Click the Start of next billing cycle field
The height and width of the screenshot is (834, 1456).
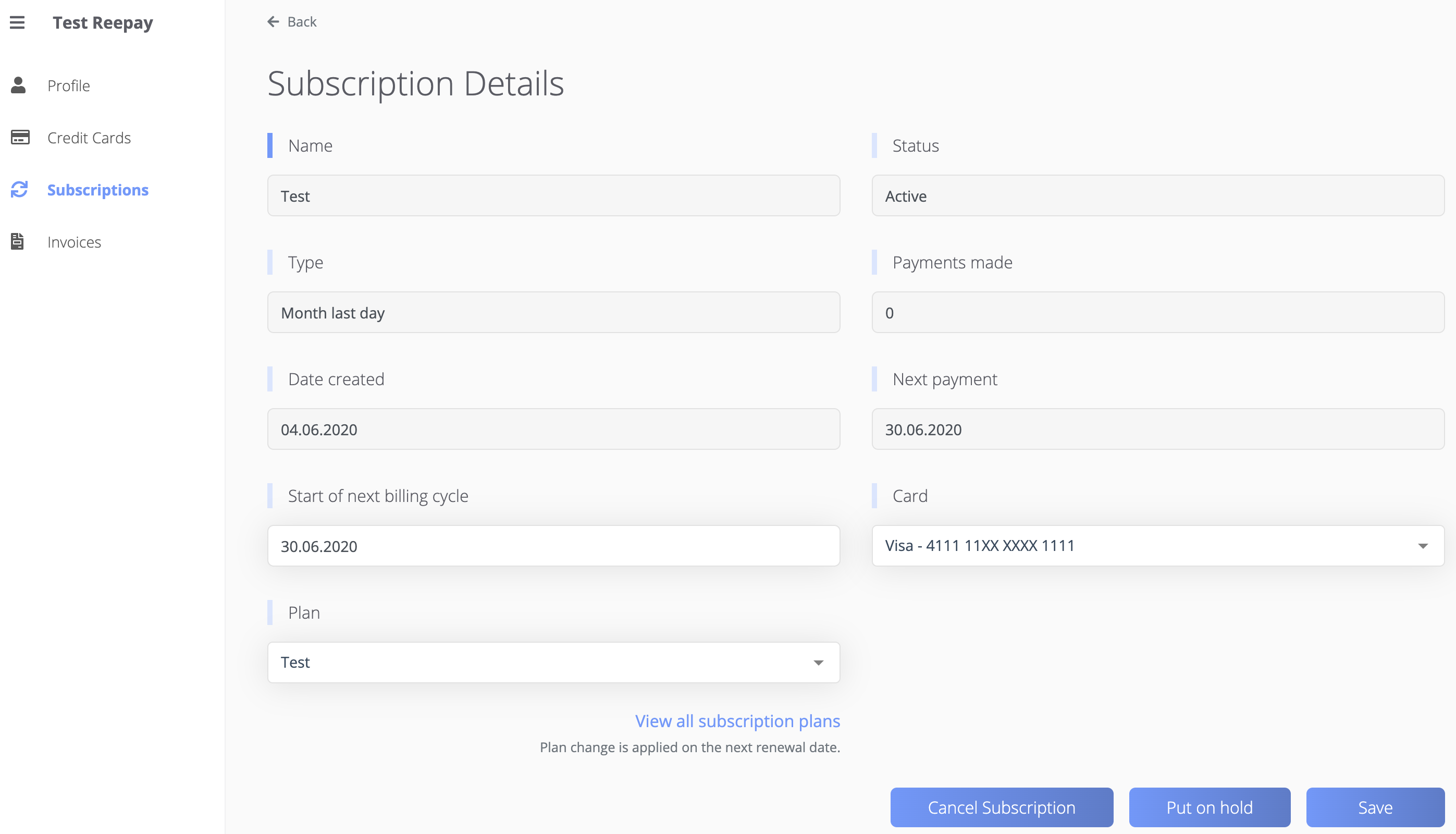554,546
